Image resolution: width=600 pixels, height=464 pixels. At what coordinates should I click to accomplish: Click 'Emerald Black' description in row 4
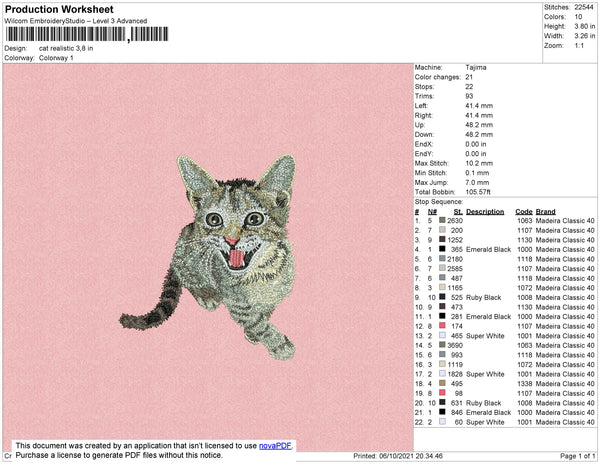coord(488,249)
